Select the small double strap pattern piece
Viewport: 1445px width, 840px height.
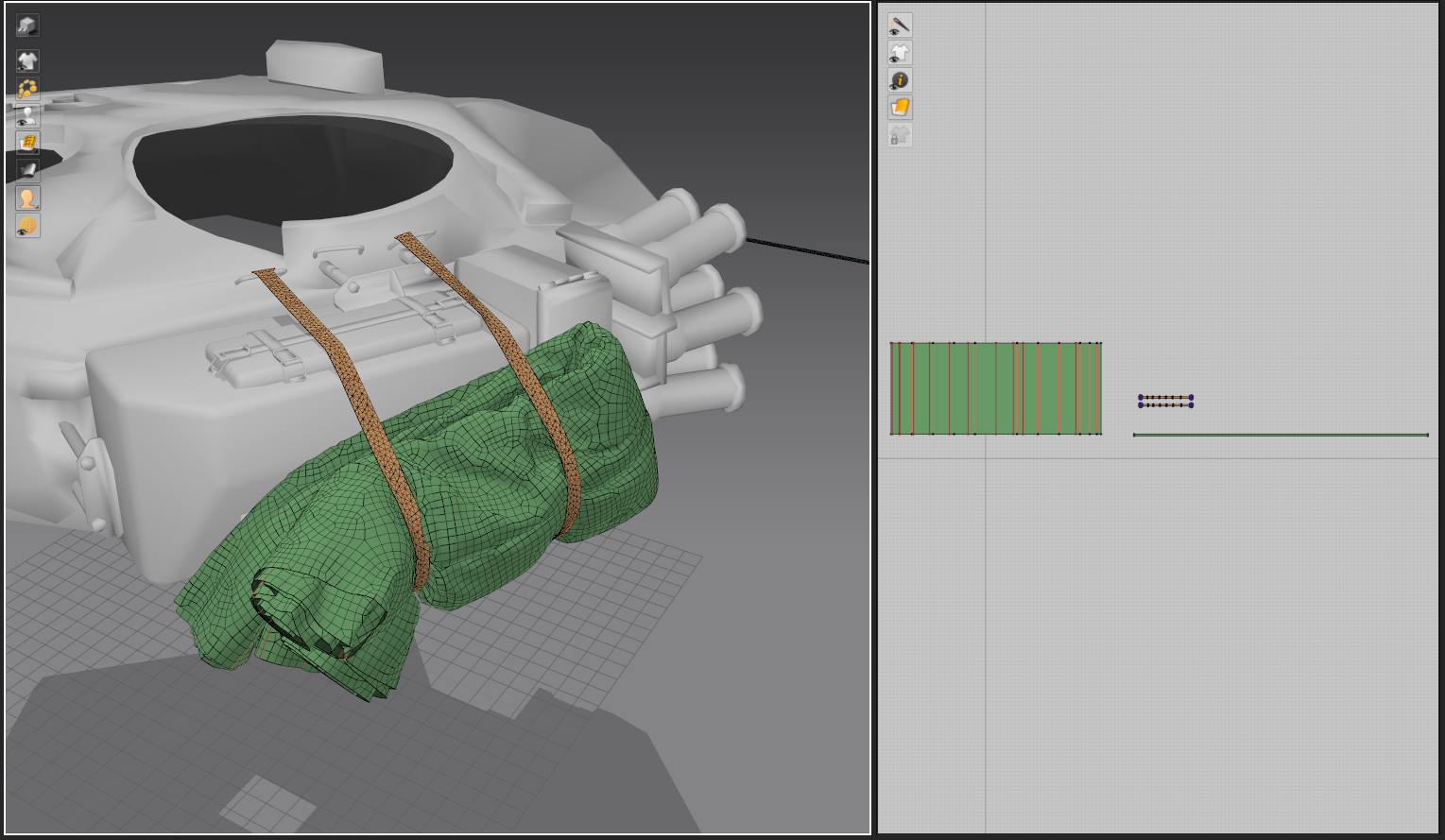pos(1165,401)
